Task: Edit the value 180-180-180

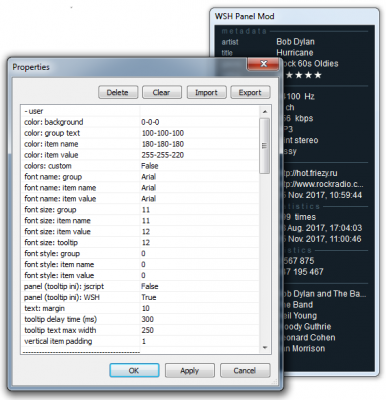Action: pos(163,144)
